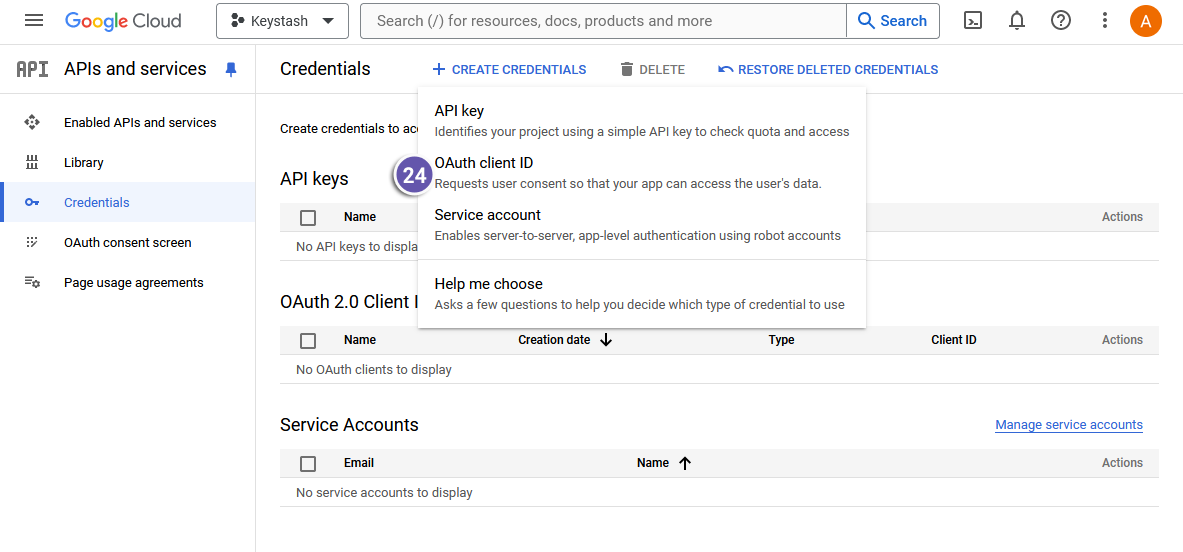Click the Service Accounts section heading
The image size is (1183, 552).
coord(349,425)
